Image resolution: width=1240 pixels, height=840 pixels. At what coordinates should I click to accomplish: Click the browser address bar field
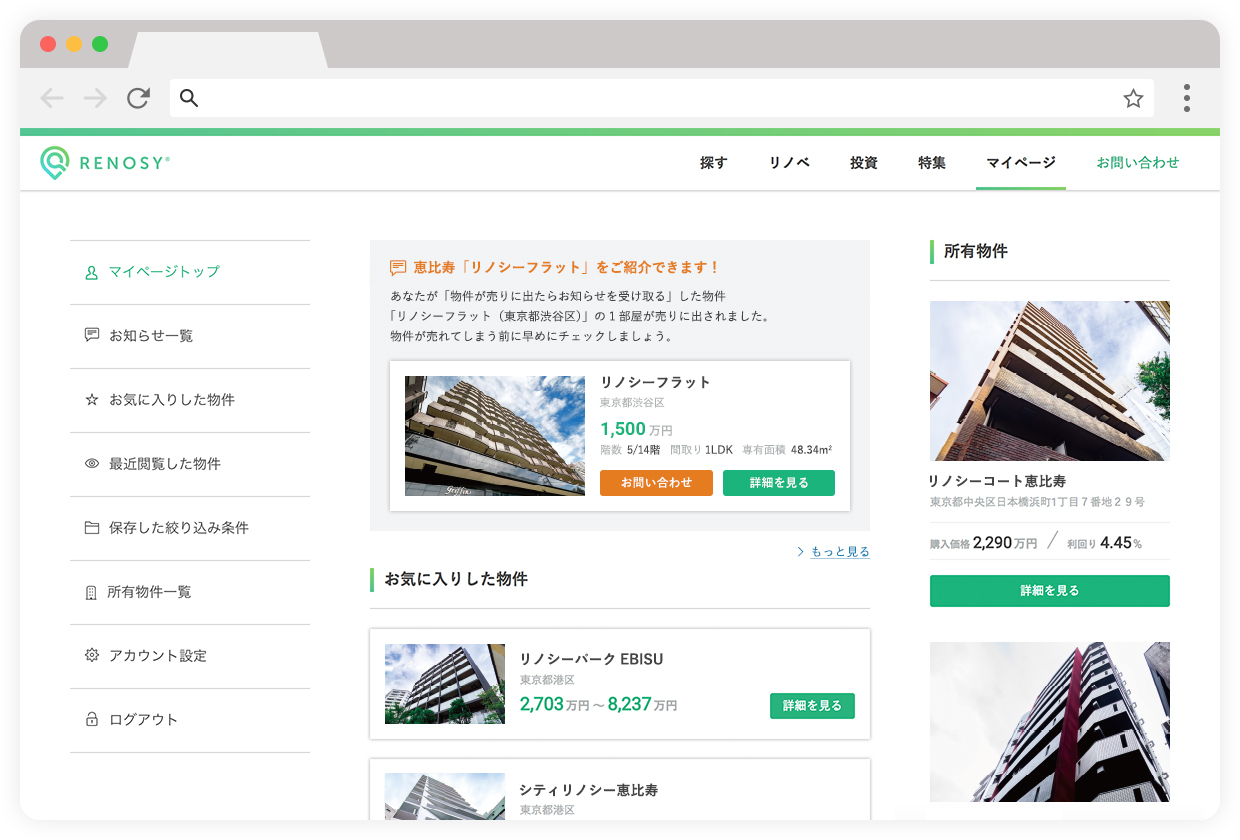click(x=661, y=98)
